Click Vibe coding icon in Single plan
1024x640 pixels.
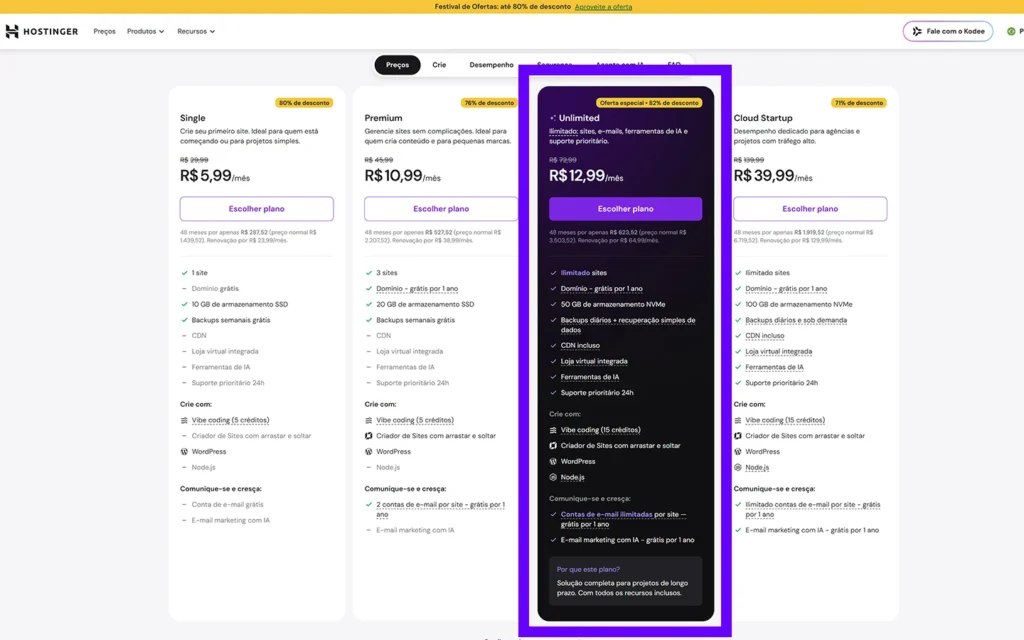(x=184, y=420)
